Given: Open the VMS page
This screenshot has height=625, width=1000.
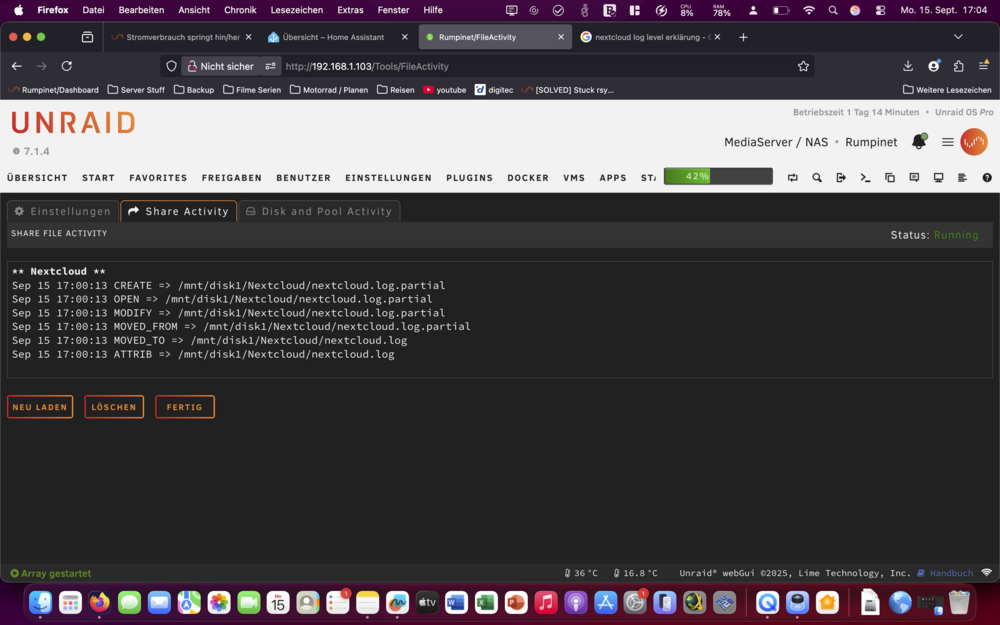Looking at the screenshot, I should point(574,178).
